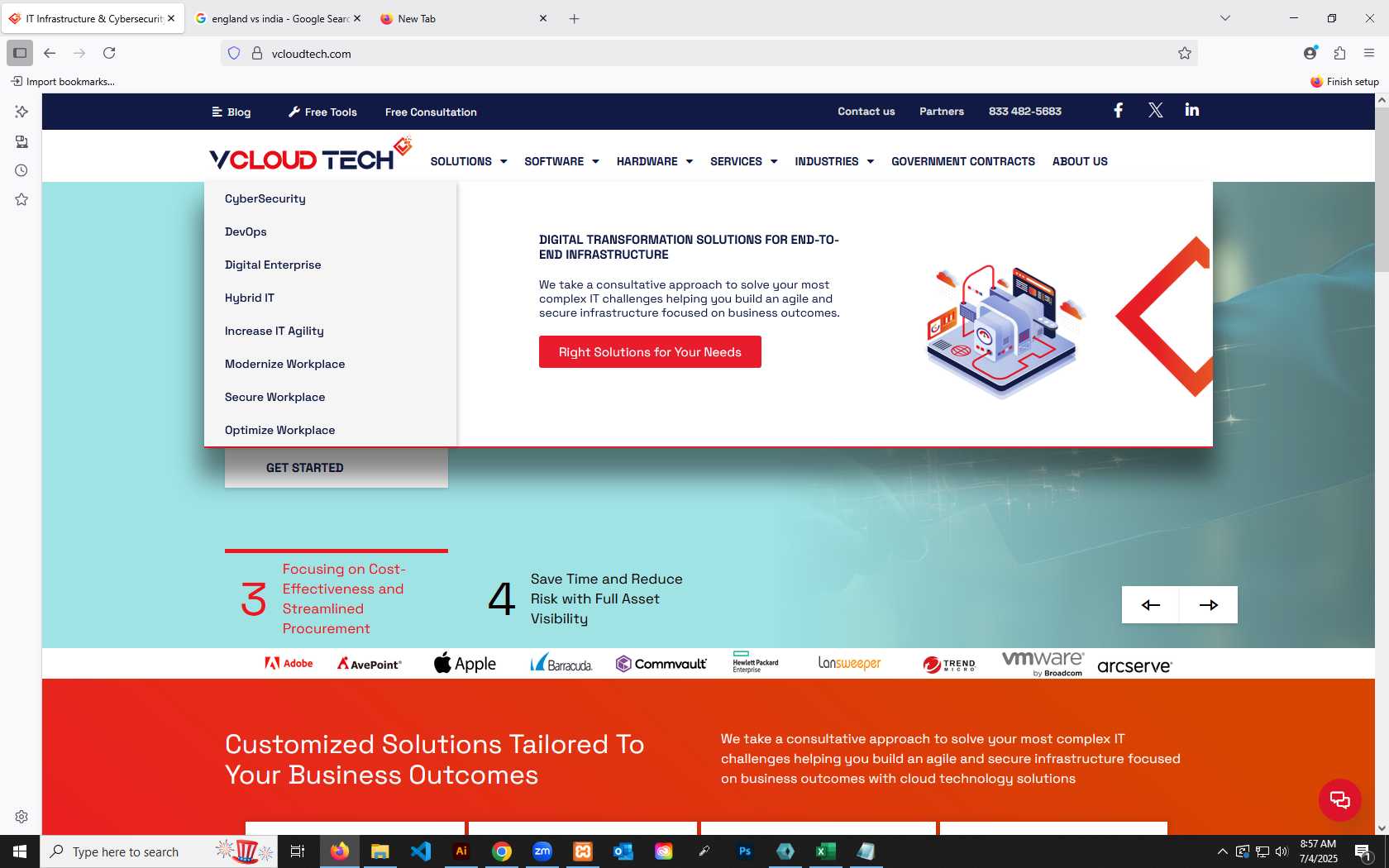Screen dimensions: 1389x868
Task: Show hidden system tray icons
Action: (1222, 851)
